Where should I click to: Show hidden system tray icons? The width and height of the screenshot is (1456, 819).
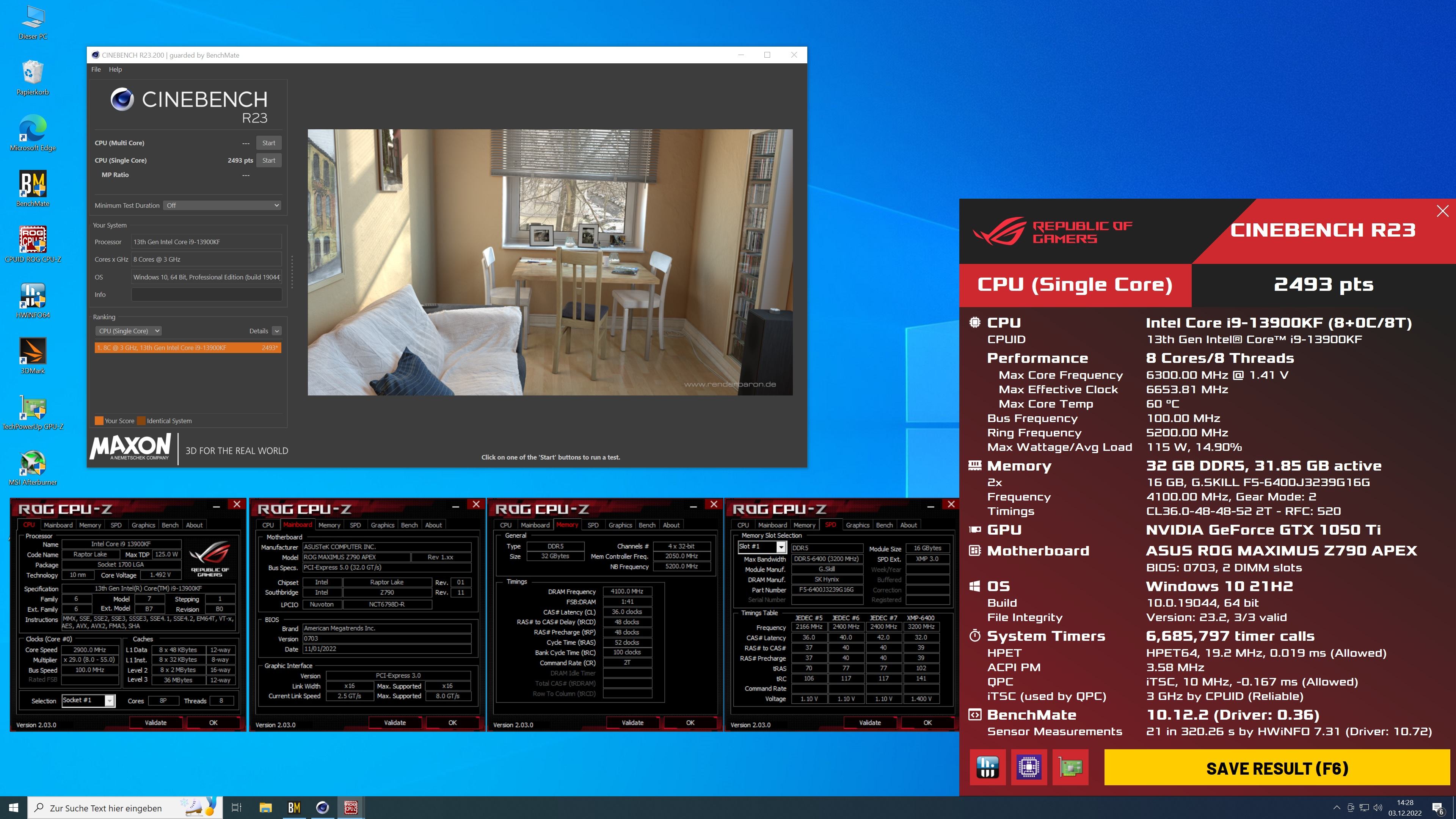tap(1336, 808)
